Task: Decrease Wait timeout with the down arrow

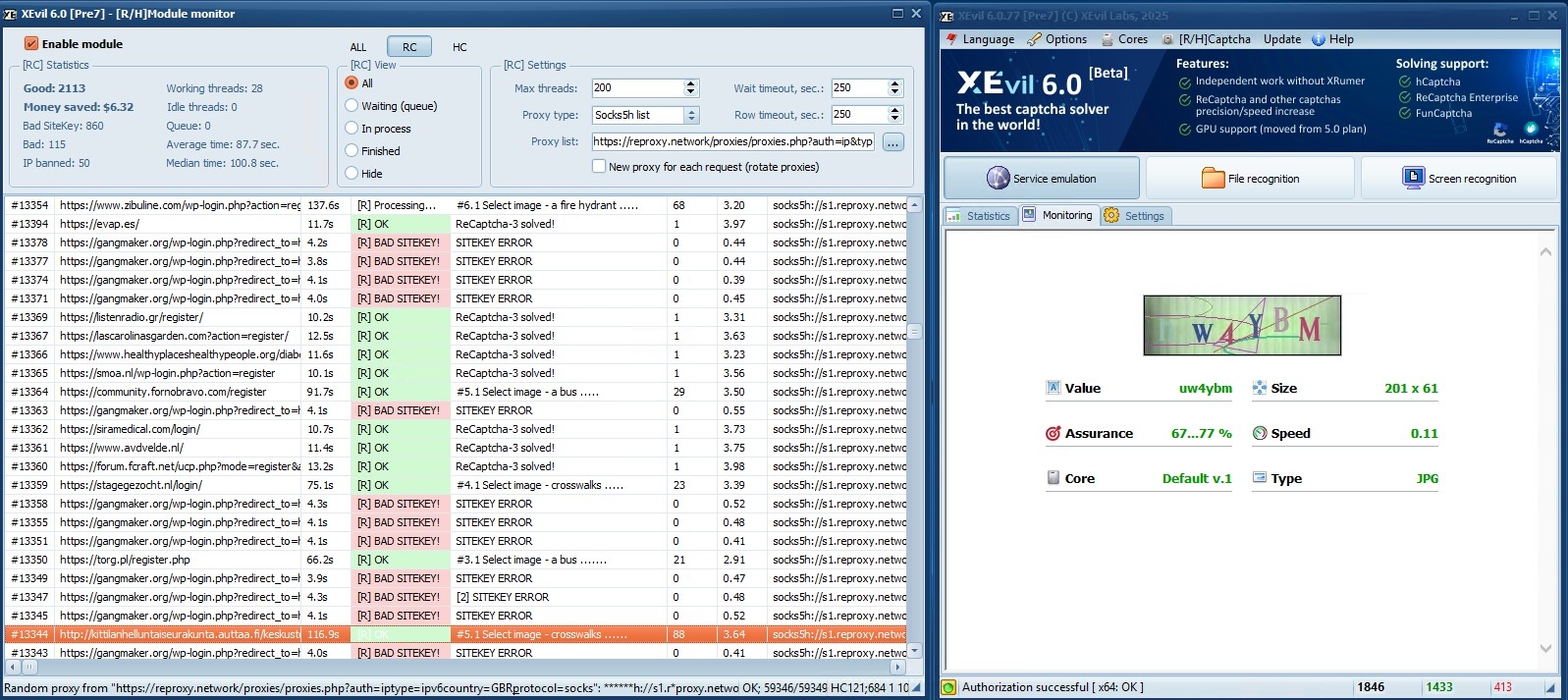Action: click(894, 92)
